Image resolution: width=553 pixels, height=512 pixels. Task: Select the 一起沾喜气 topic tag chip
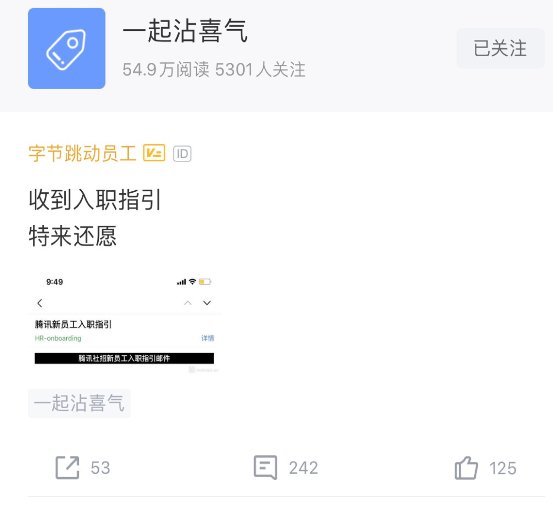[x=79, y=403]
